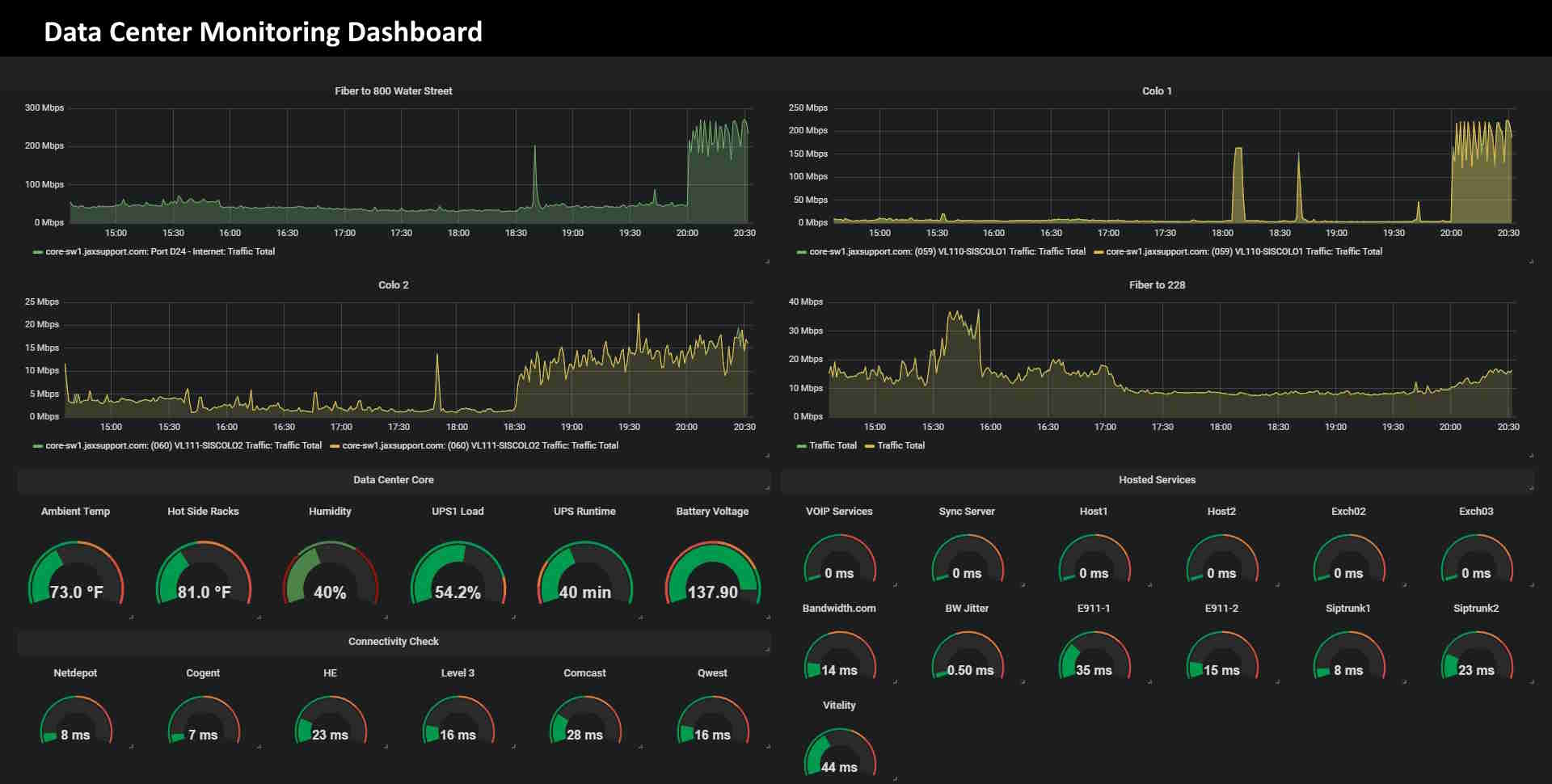This screenshot has height=784, width=1552.
Task: Click the Data Center Monitoring Dashboard title
Action: coord(263,32)
